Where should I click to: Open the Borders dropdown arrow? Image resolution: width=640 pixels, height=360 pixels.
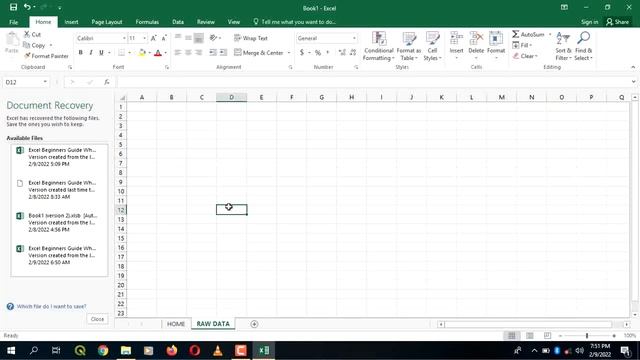[x=130, y=53]
